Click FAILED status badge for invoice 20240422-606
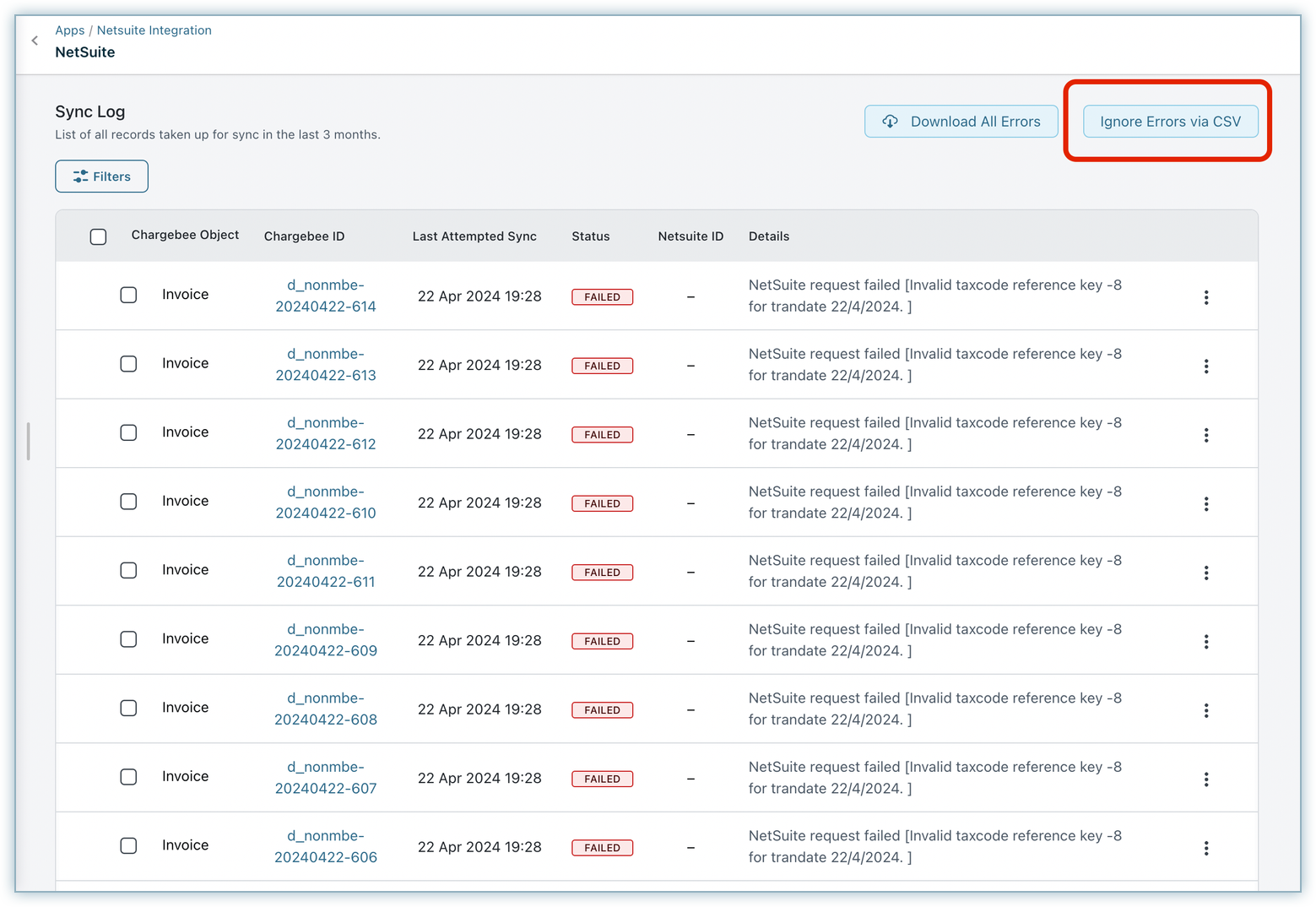The height and width of the screenshot is (907, 1316). [603, 848]
